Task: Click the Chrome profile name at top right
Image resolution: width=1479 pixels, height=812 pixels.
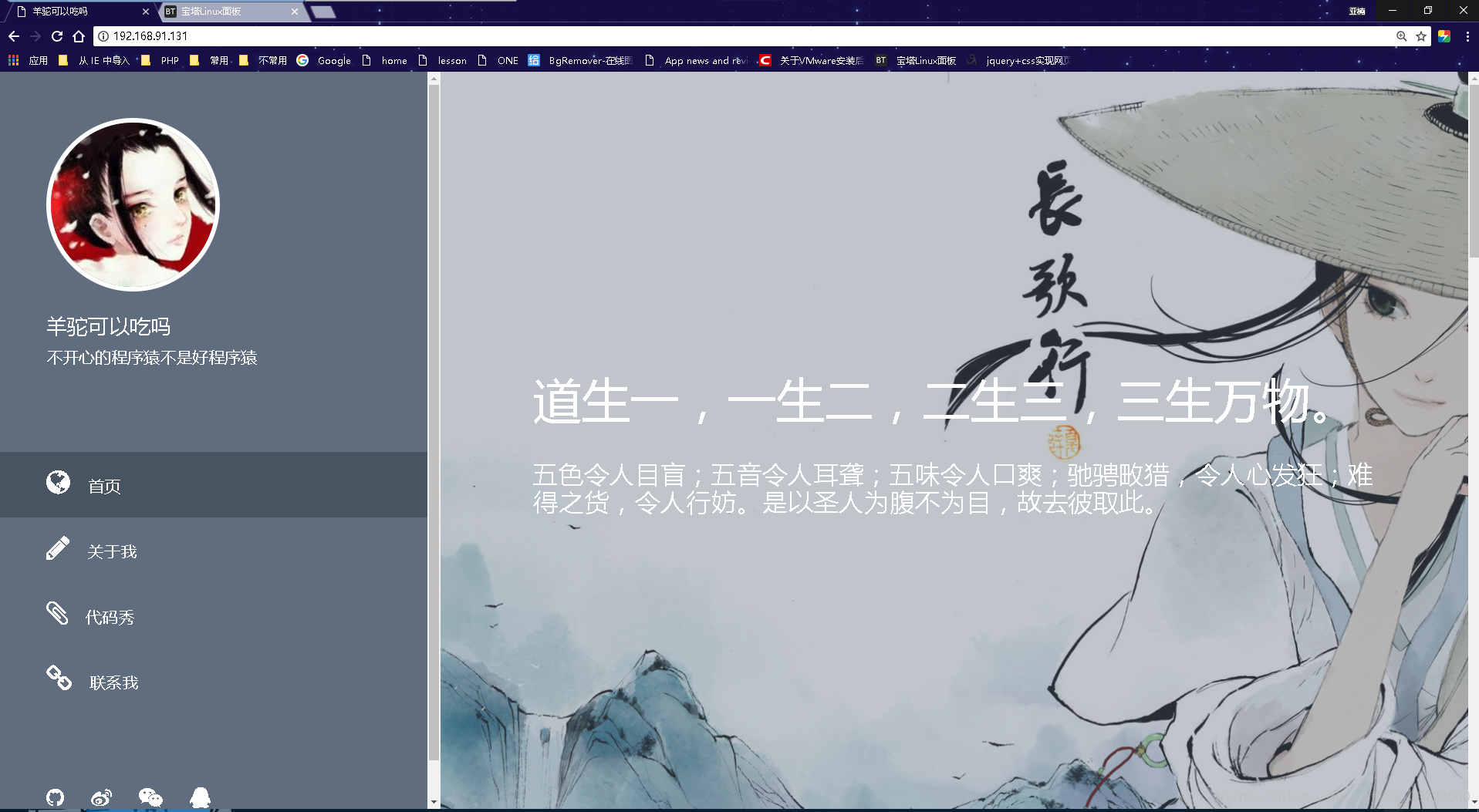Action: coord(1357,11)
